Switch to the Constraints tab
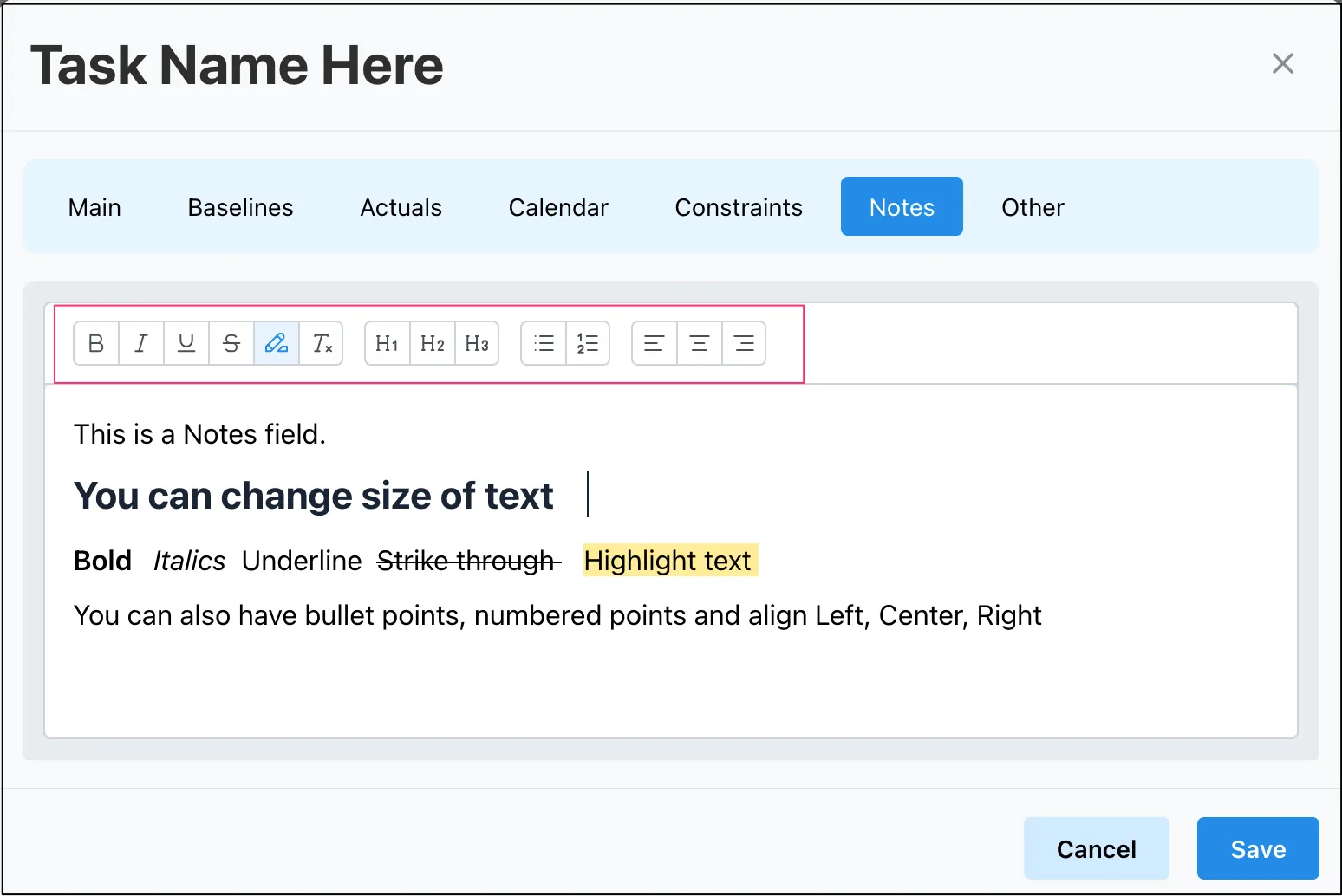The width and height of the screenshot is (1342, 896). point(739,207)
